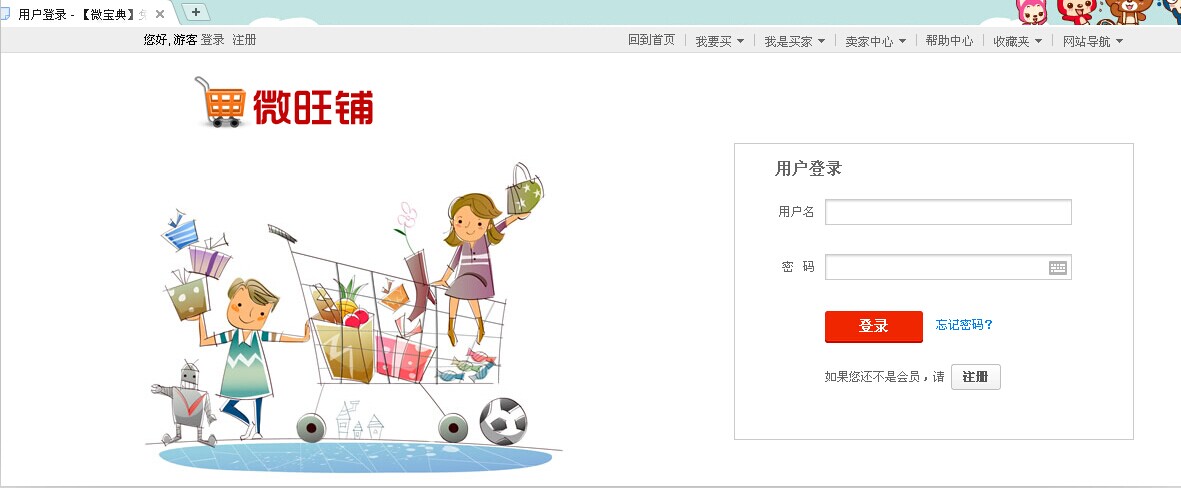Click the shopping cart logo icon
Screen dimensions: 1181x488
(220, 102)
